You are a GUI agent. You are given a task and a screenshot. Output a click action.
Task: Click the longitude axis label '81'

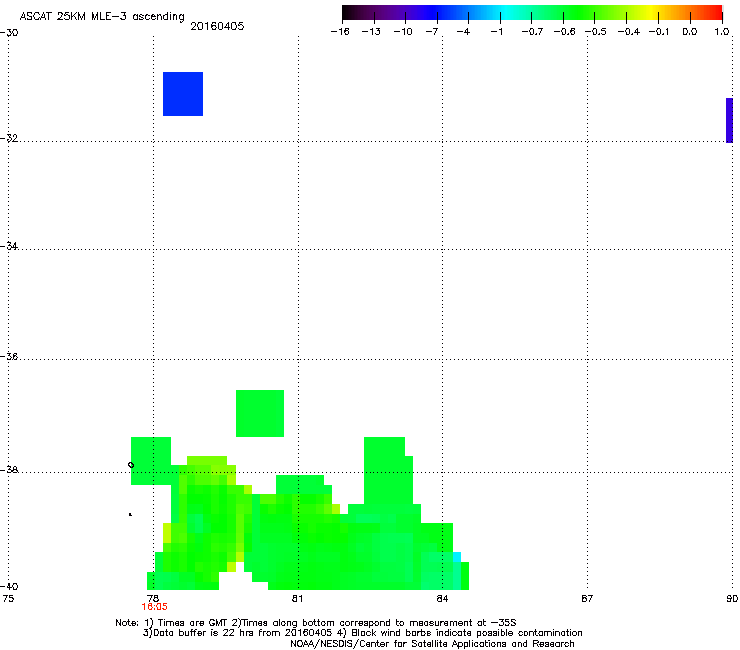coord(297,599)
